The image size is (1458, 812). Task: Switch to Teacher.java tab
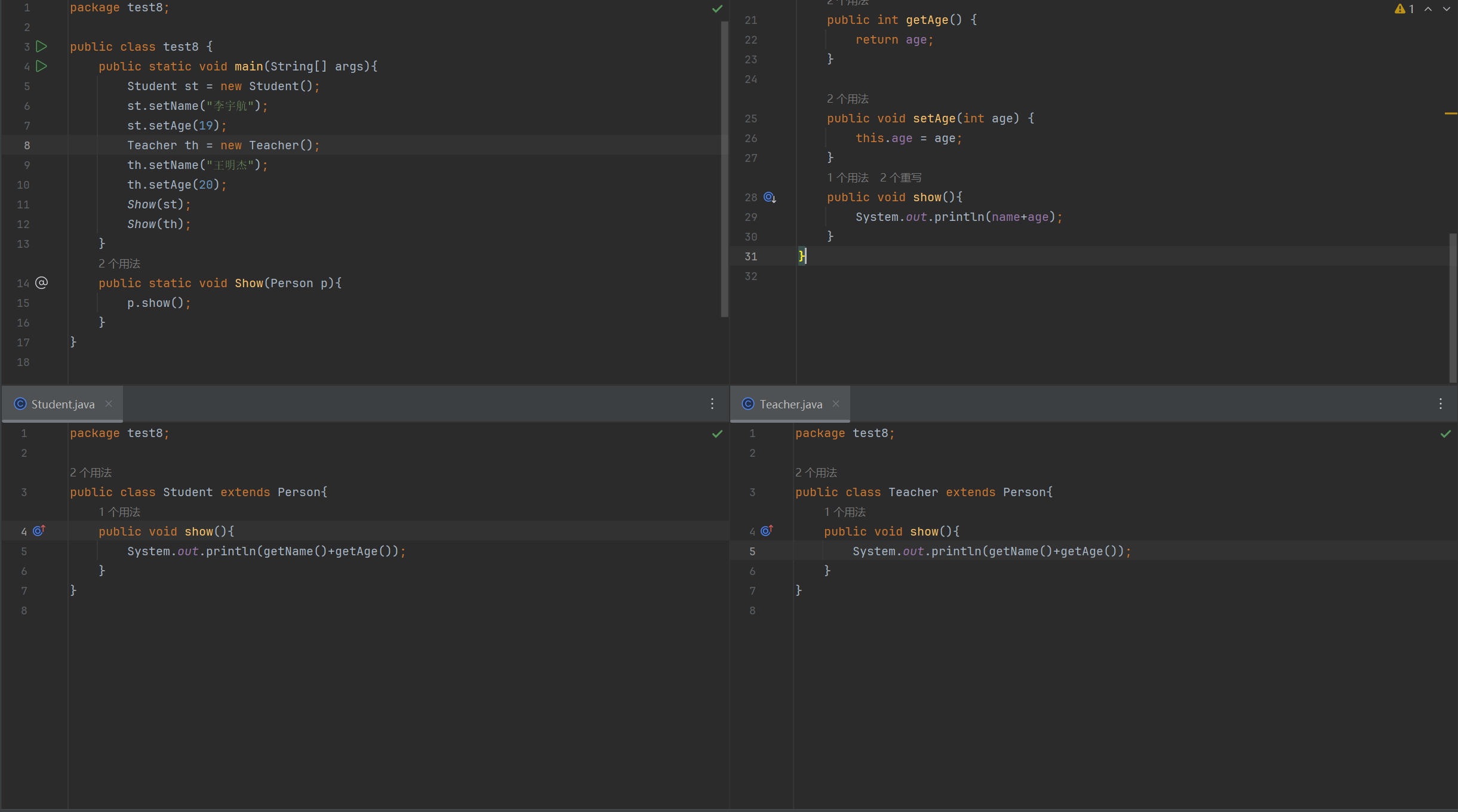pyautogui.click(x=790, y=404)
